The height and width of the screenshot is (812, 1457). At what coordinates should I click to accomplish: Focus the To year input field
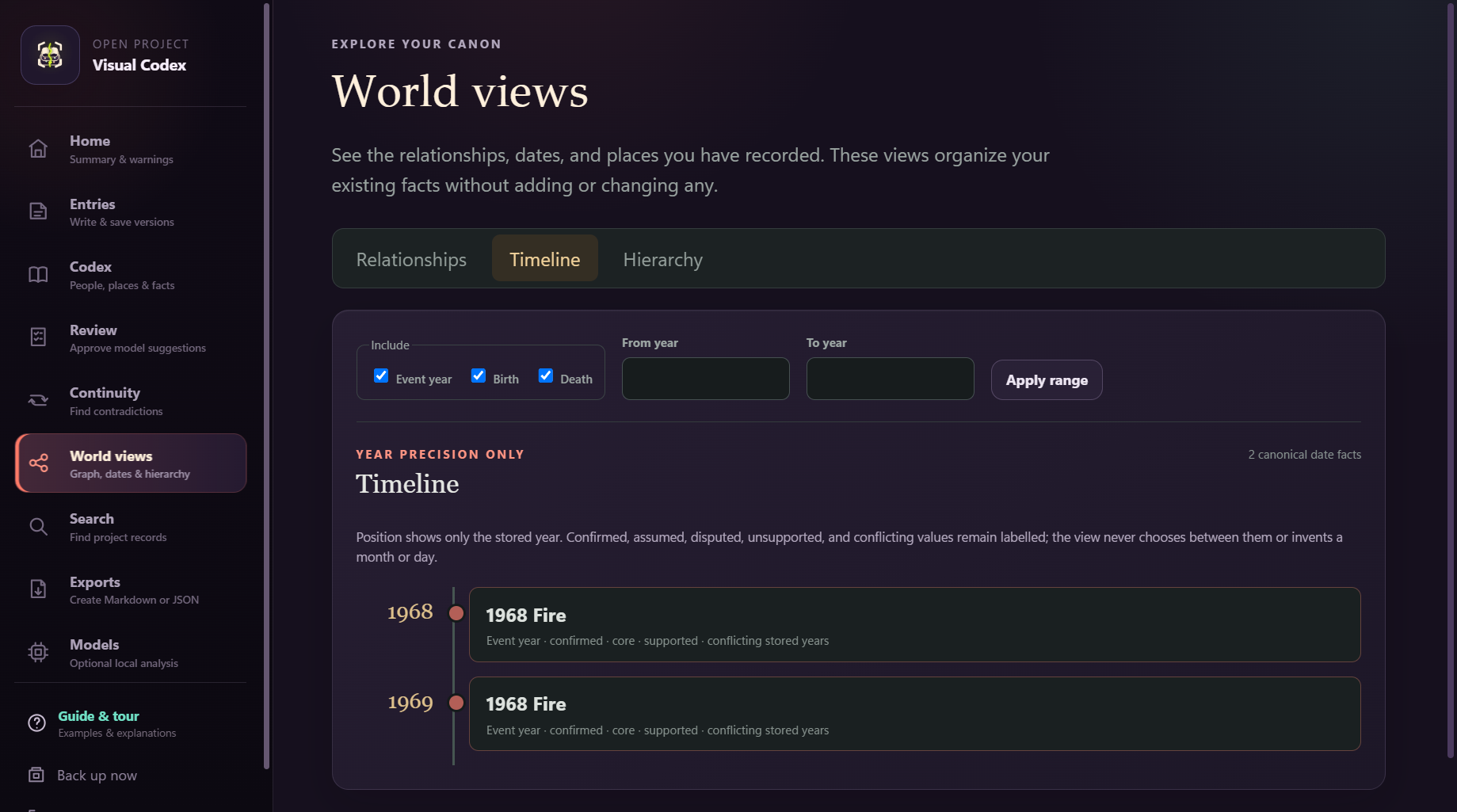[x=891, y=379]
